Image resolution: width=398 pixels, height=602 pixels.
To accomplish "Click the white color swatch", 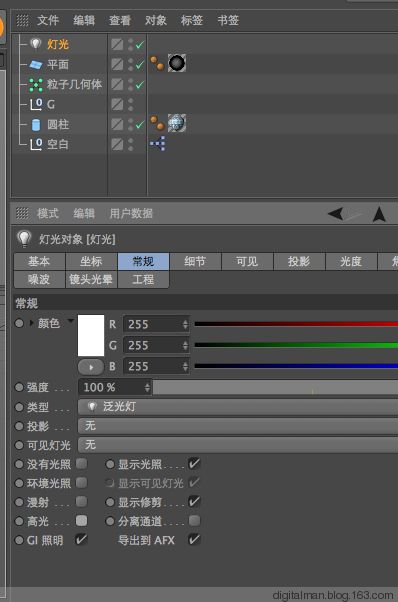I will pyautogui.click(x=91, y=336).
